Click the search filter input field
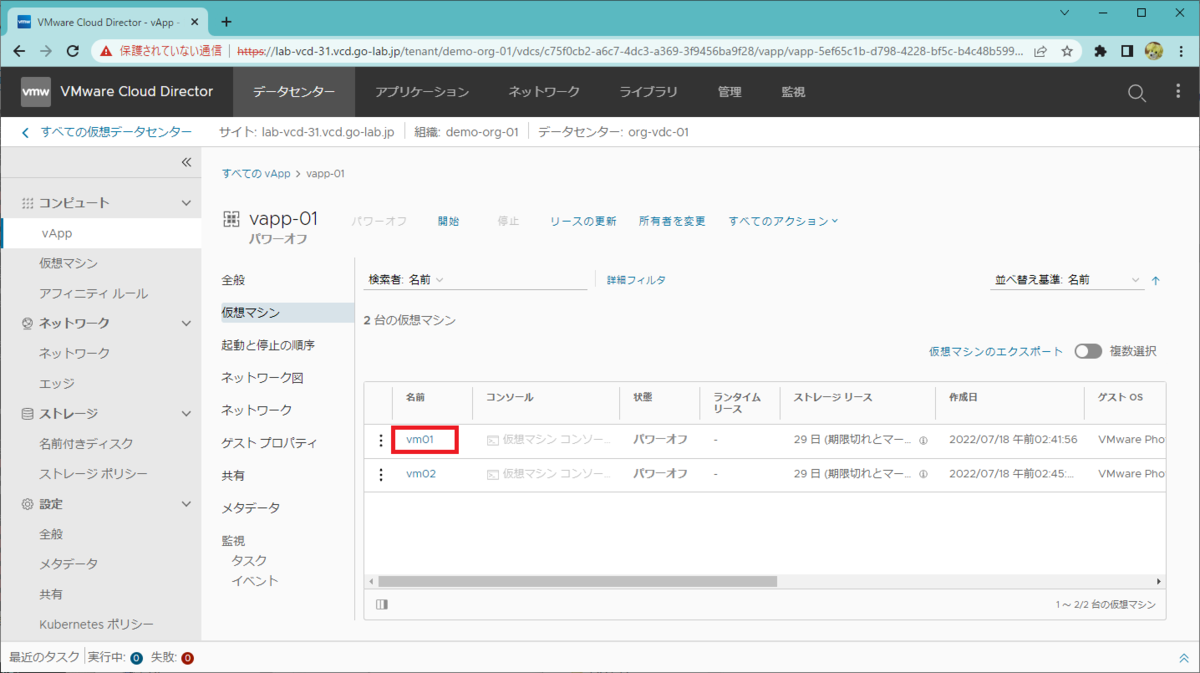Screen dimensions: 1200x673 coord(518,280)
